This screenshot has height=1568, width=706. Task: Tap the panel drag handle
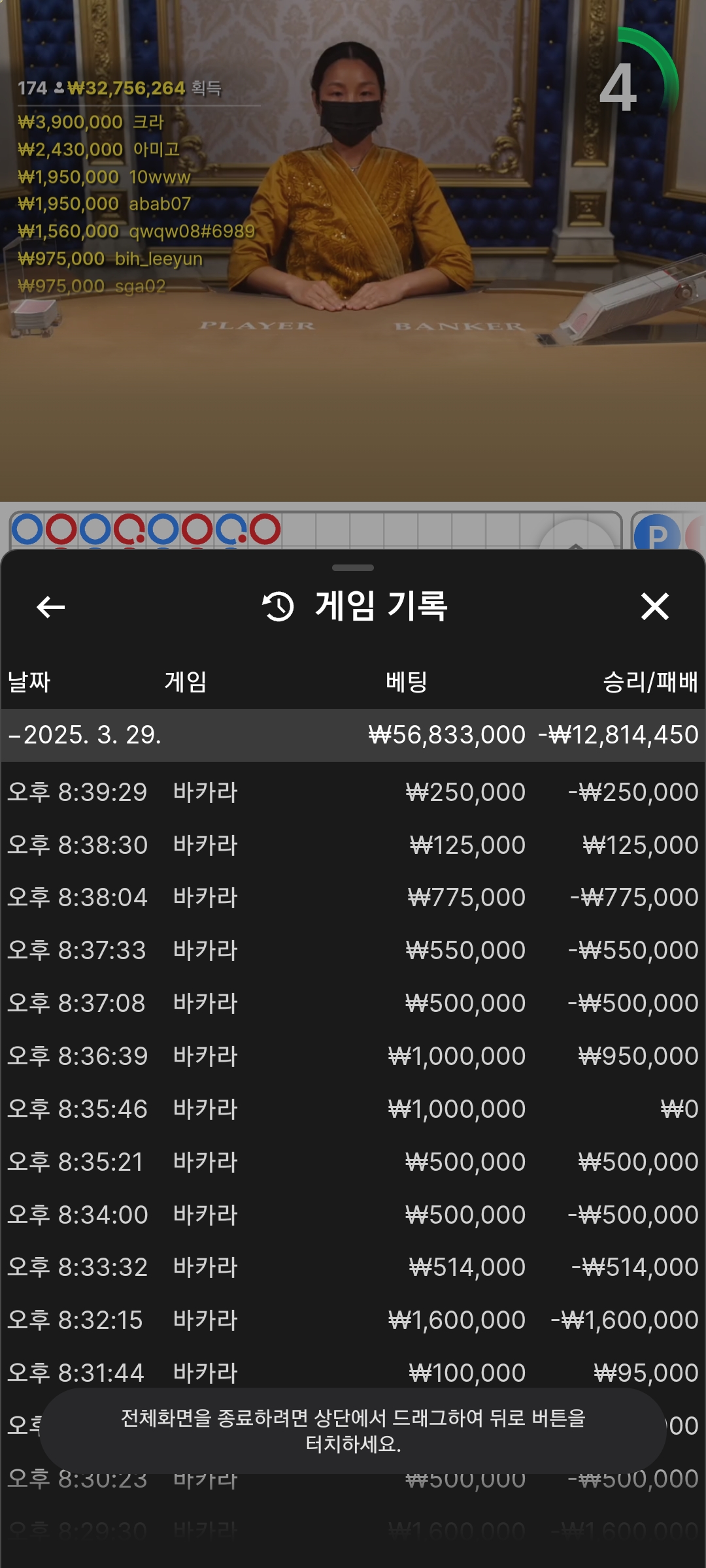(353, 568)
